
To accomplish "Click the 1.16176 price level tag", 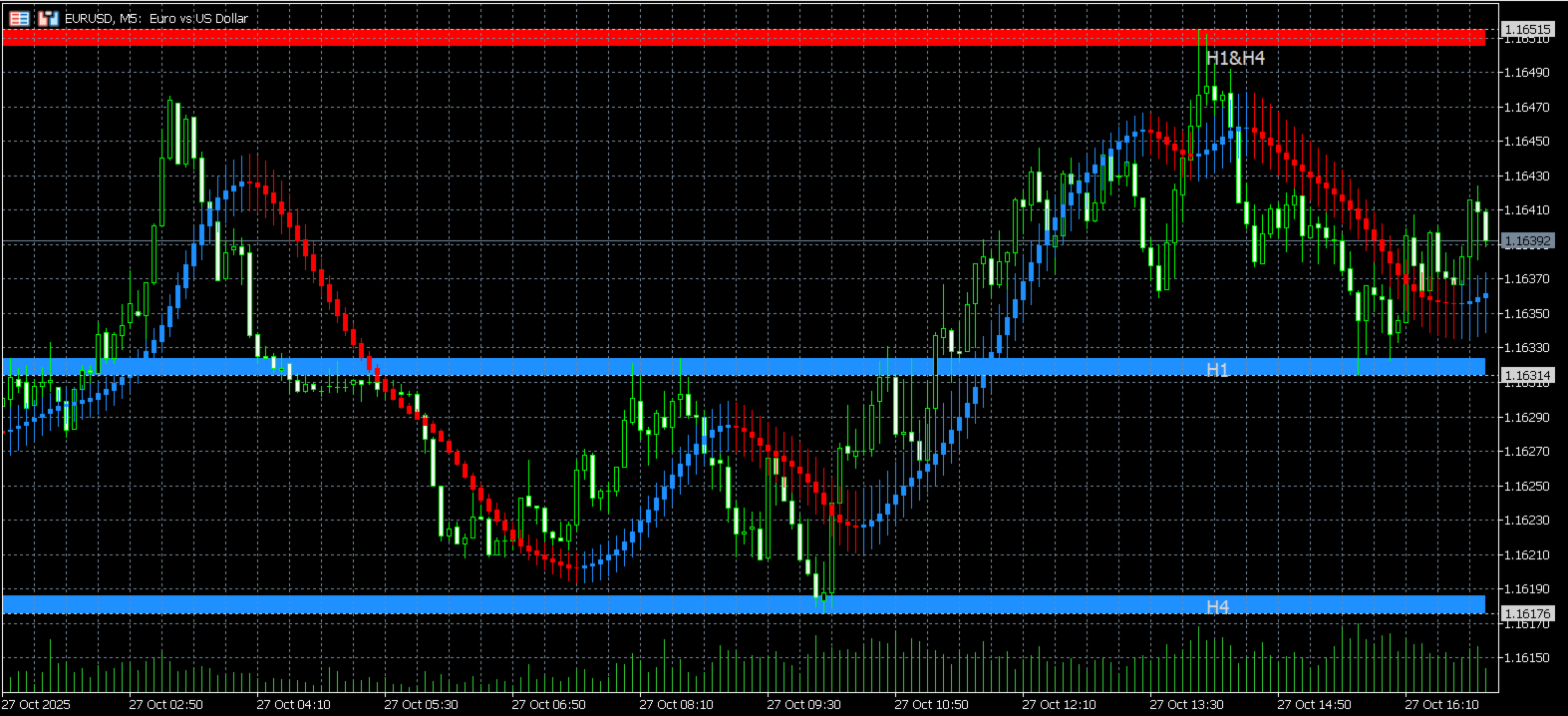I will [1527, 613].
